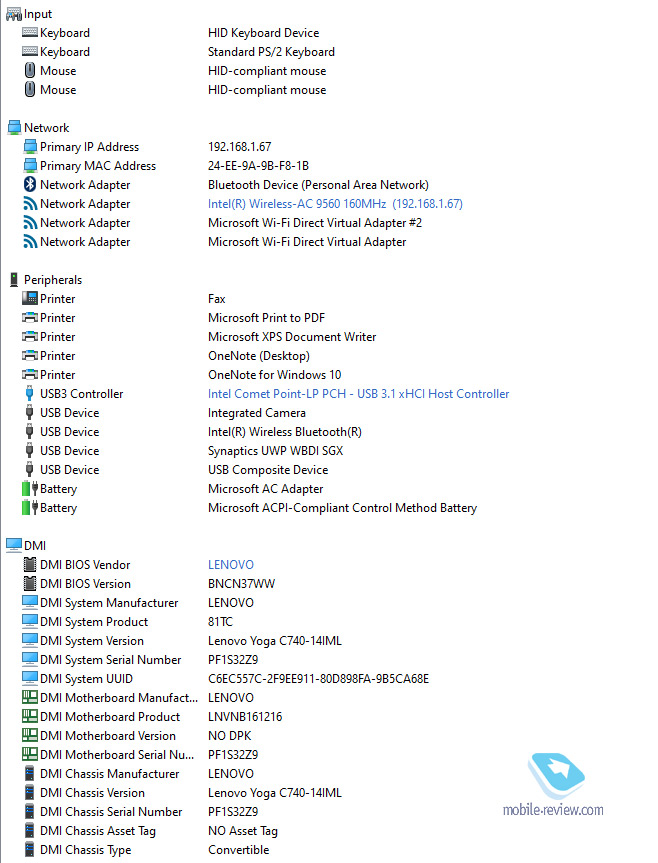The image size is (658, 863).
Task: Click the battery icon of ACPI-Compliant Control Method Battery
Action: coord(30,507)
